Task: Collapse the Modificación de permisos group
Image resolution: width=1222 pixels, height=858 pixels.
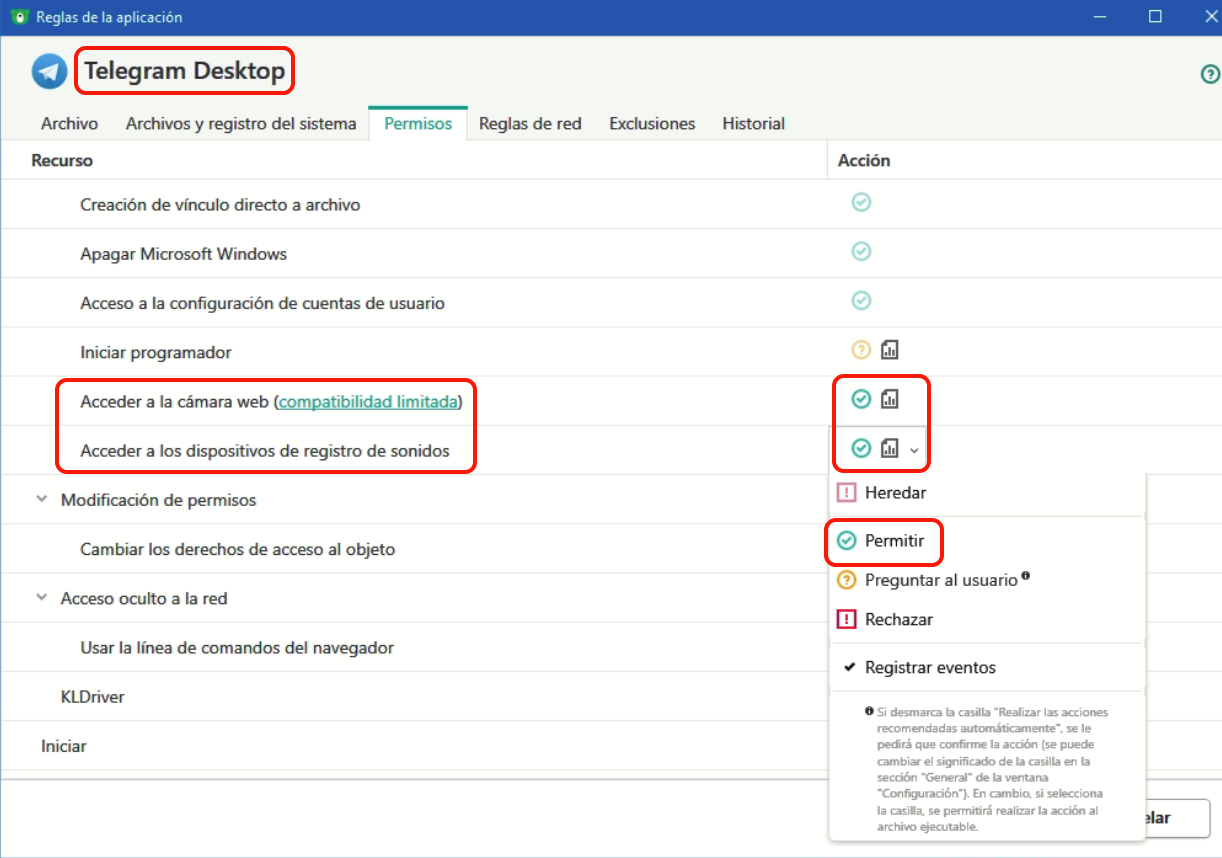Action: click(41, 498)
